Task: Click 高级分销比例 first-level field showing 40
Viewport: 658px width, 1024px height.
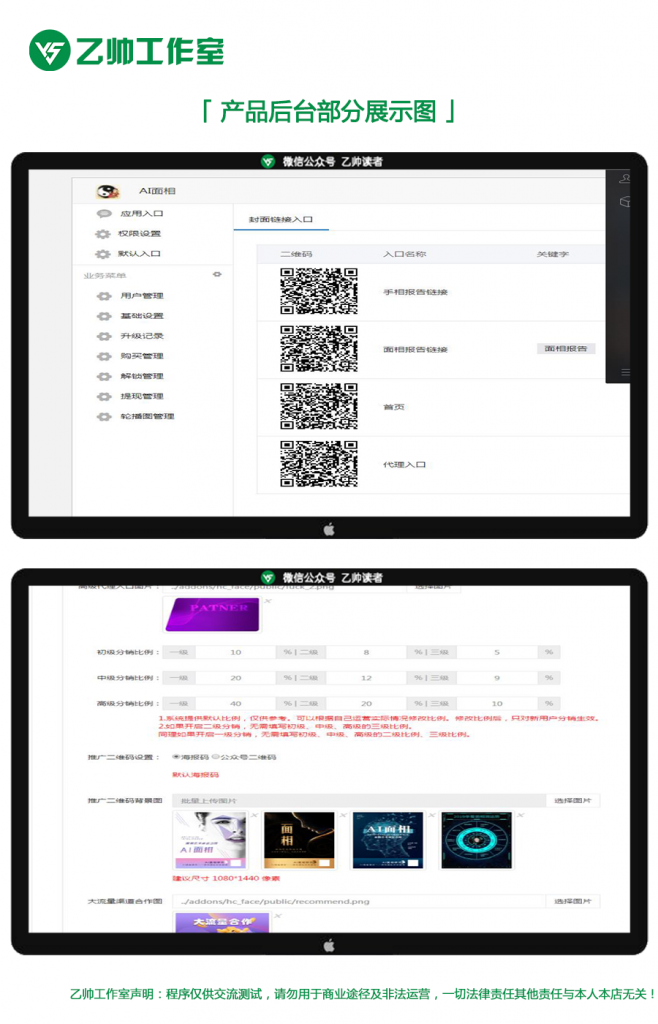Action: [x=236, y=703]
